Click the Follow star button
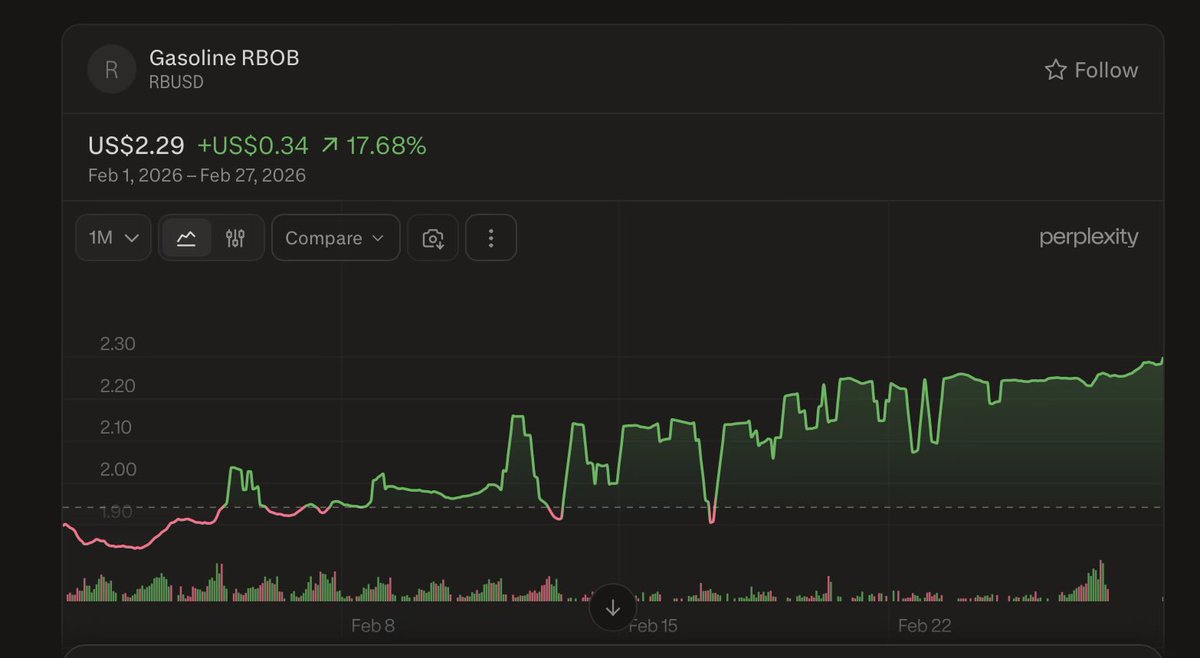The height and width of the screenshot is (658, 1200). coord(1091,70)
